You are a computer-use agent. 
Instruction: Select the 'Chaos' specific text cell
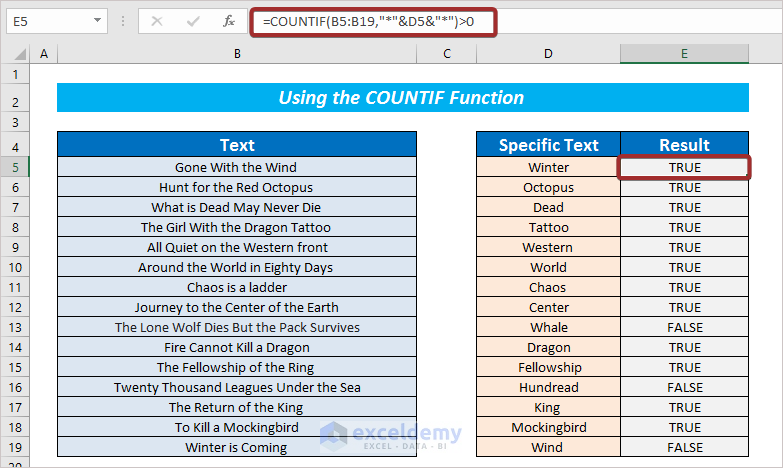pos(548,287)
